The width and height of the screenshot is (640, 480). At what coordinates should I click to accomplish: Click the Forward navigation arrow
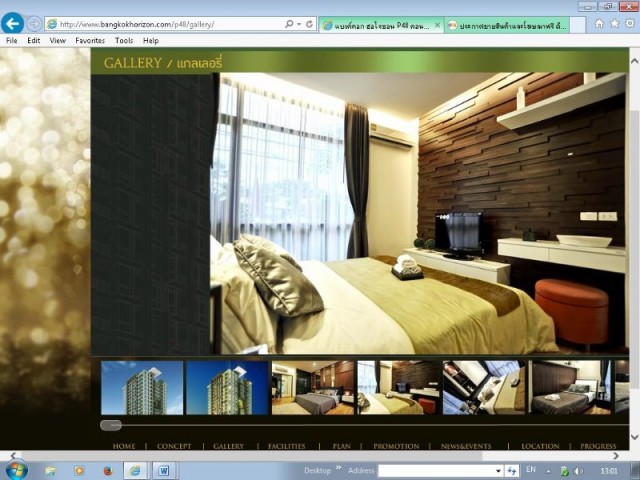coord(34,23)
